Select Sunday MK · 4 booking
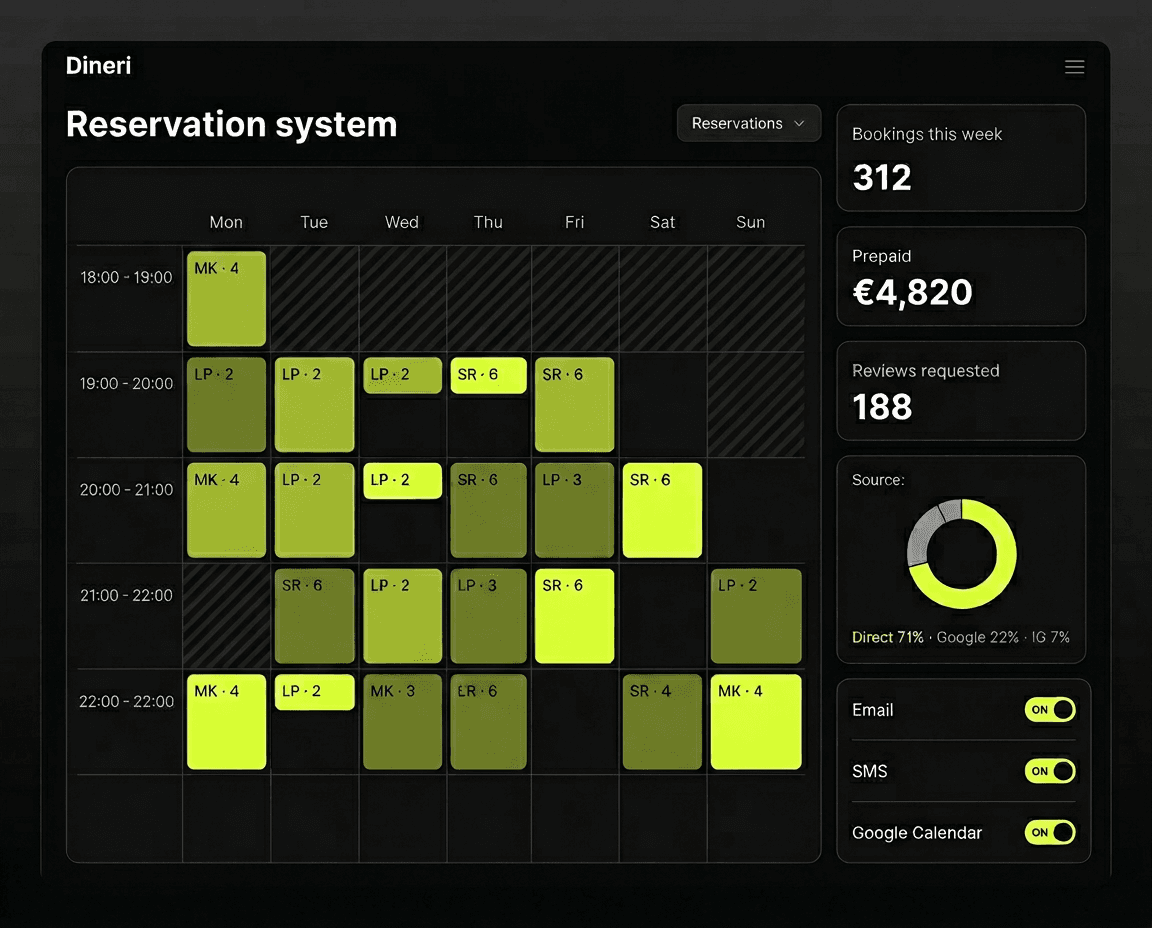Viewport: 1152px width, 928px height. 756,722
